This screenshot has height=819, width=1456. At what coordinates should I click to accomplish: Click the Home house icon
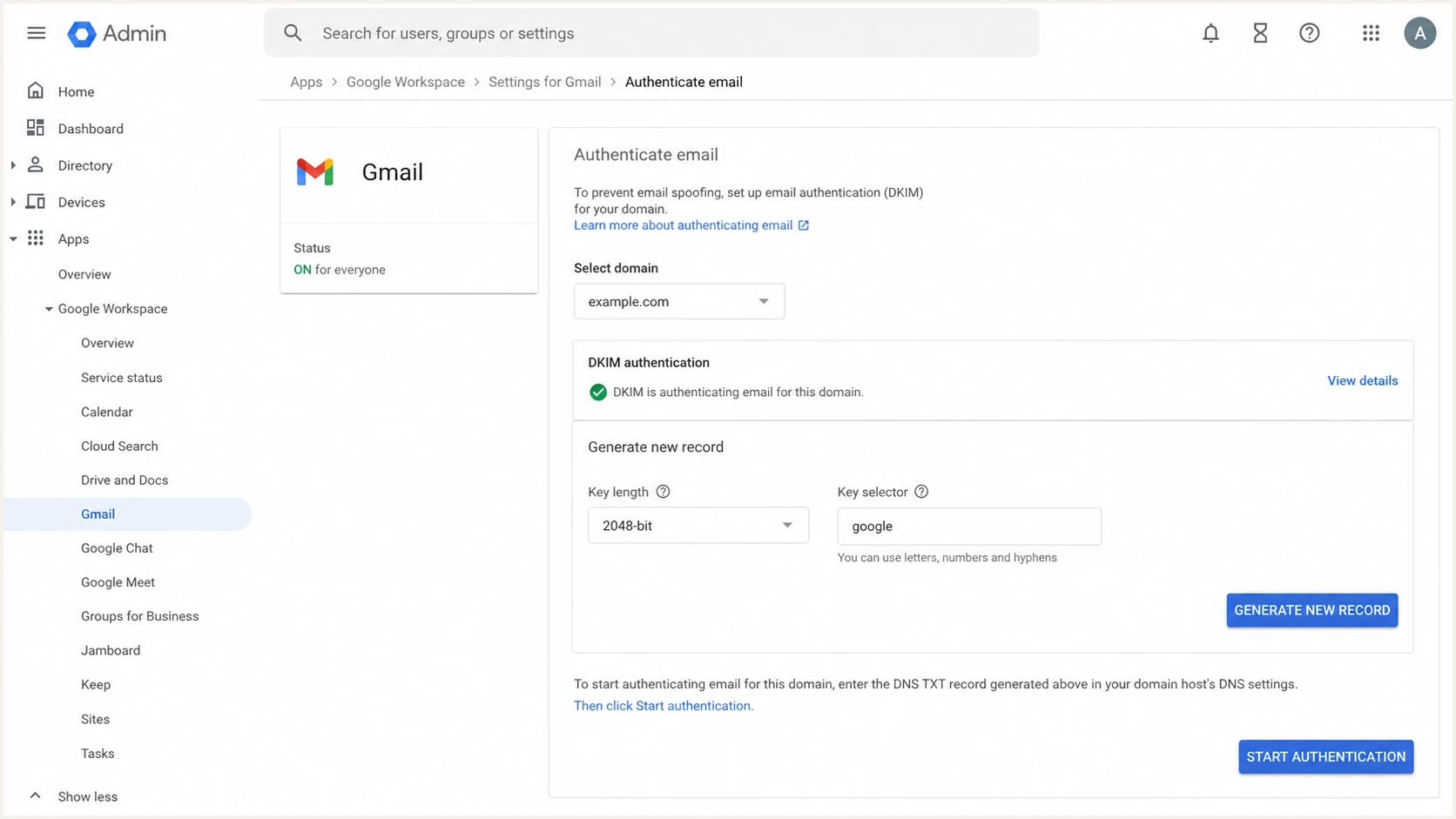click(x=36, y=91)
